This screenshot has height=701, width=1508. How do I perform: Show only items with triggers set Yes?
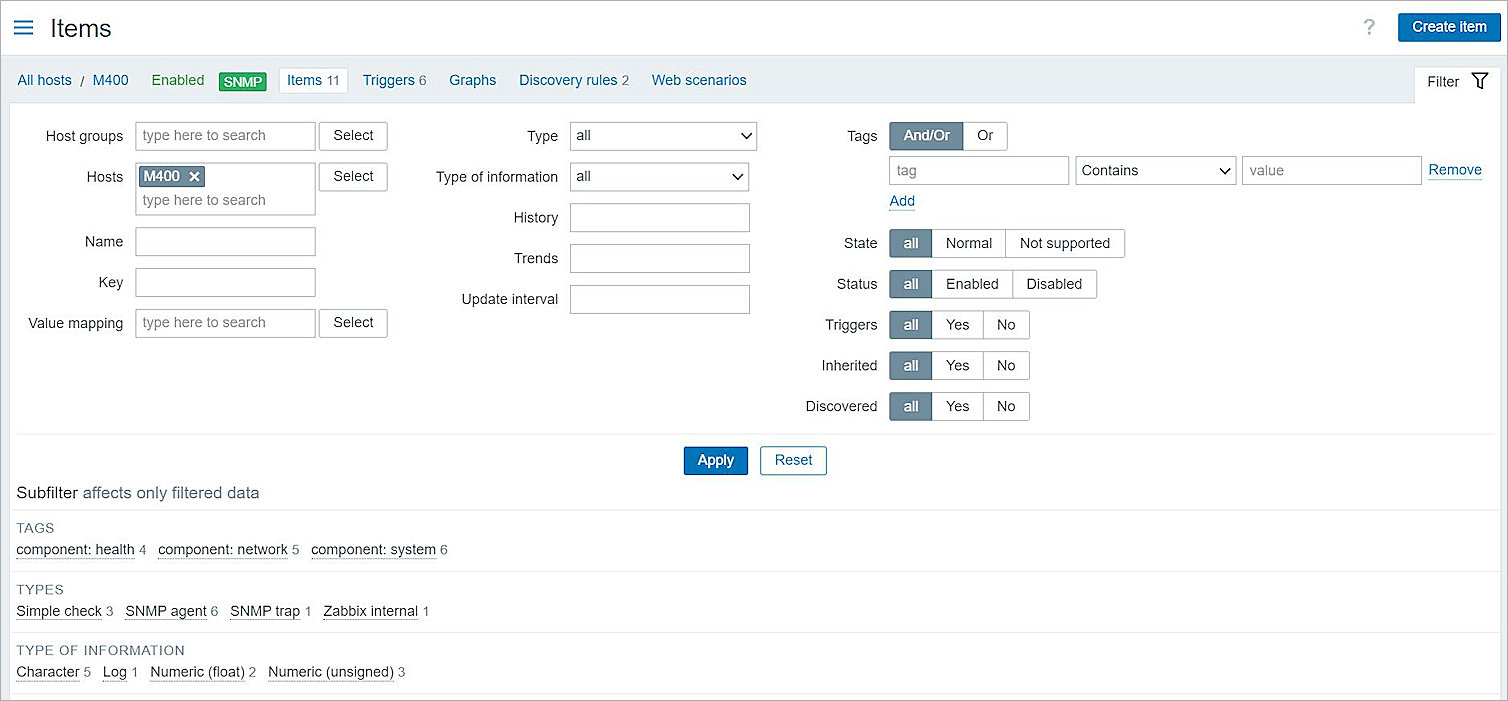(x=957, y=324)
